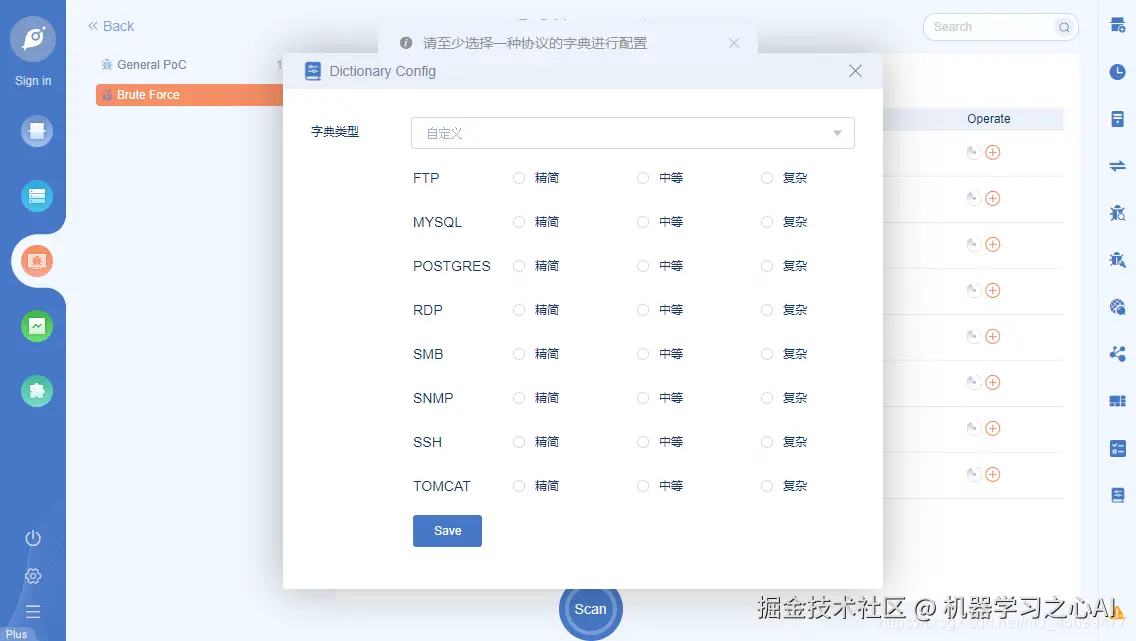Click the clock history icon on right sidebar
Screen dimensions: 1136x641
tap(1118, 72)
